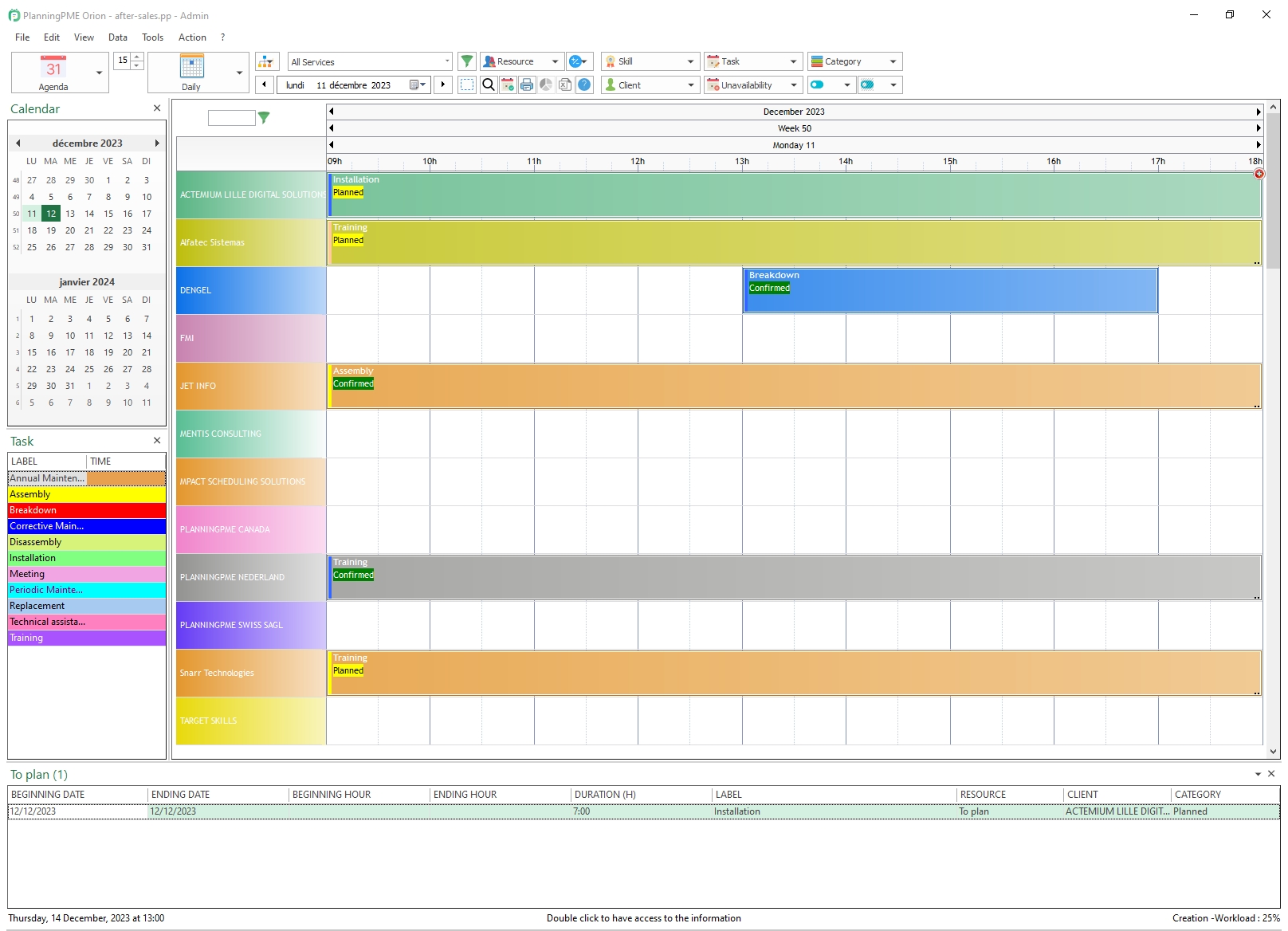This screenshot has height=931, width=1288.
Task: Select the Periodic Mainte... task label
Action: (x=87, y=590)
